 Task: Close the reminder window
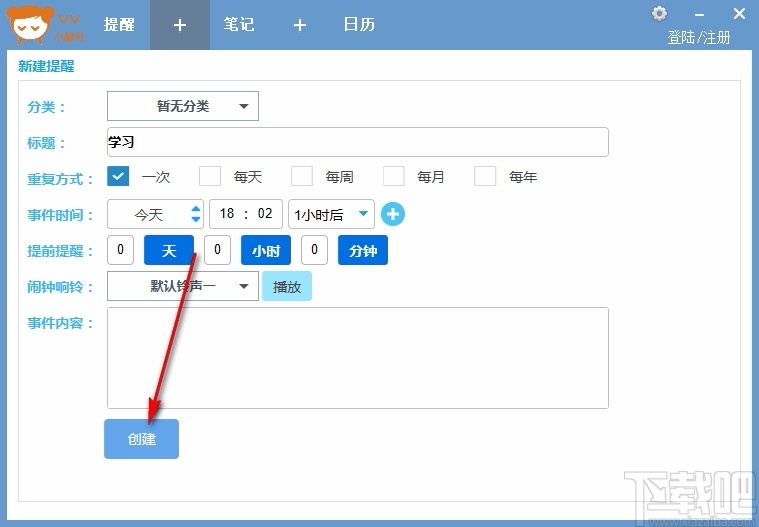(739, 14)
